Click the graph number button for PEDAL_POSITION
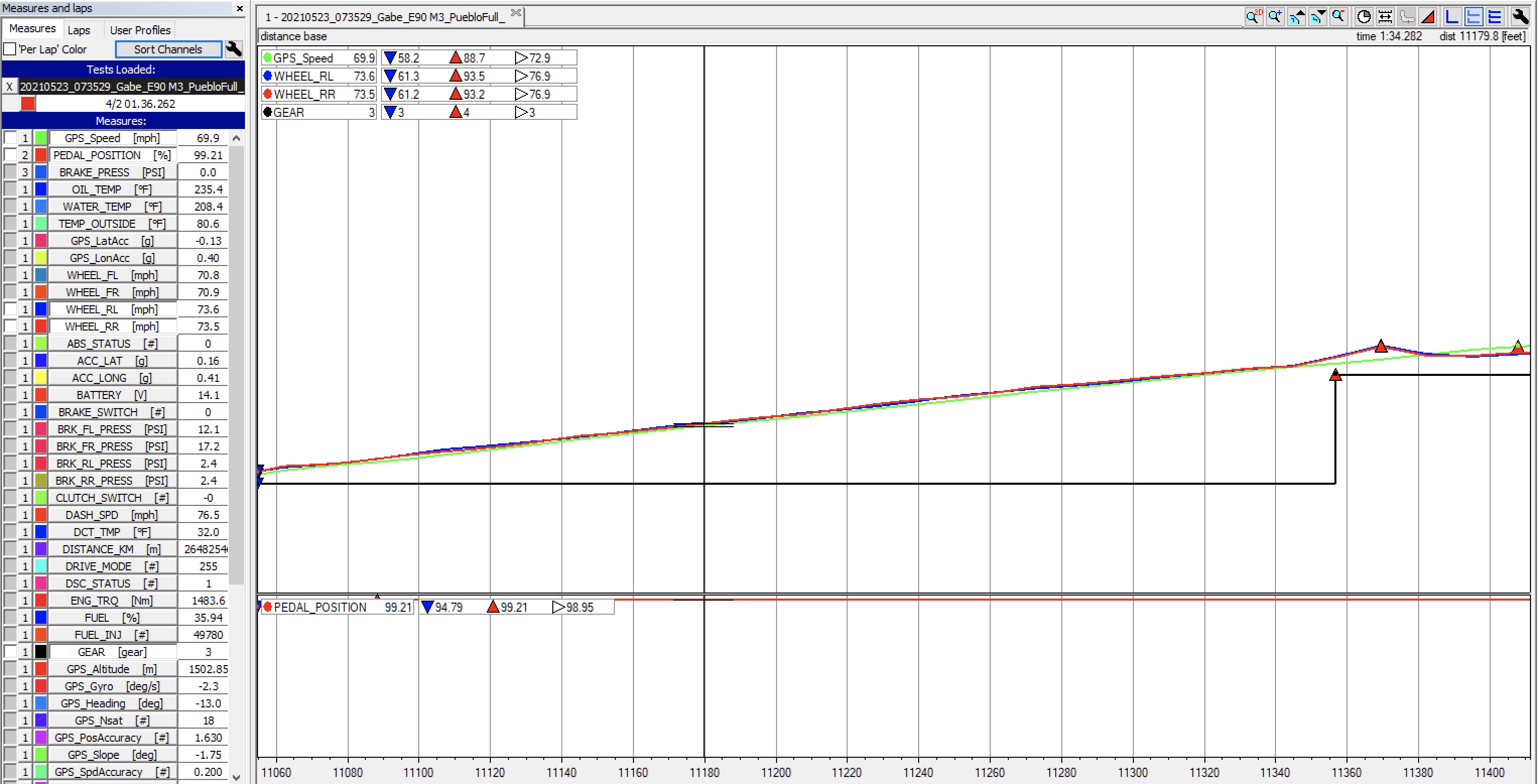This screenshot has height=784, width=1538. click(x=25, y=155)
